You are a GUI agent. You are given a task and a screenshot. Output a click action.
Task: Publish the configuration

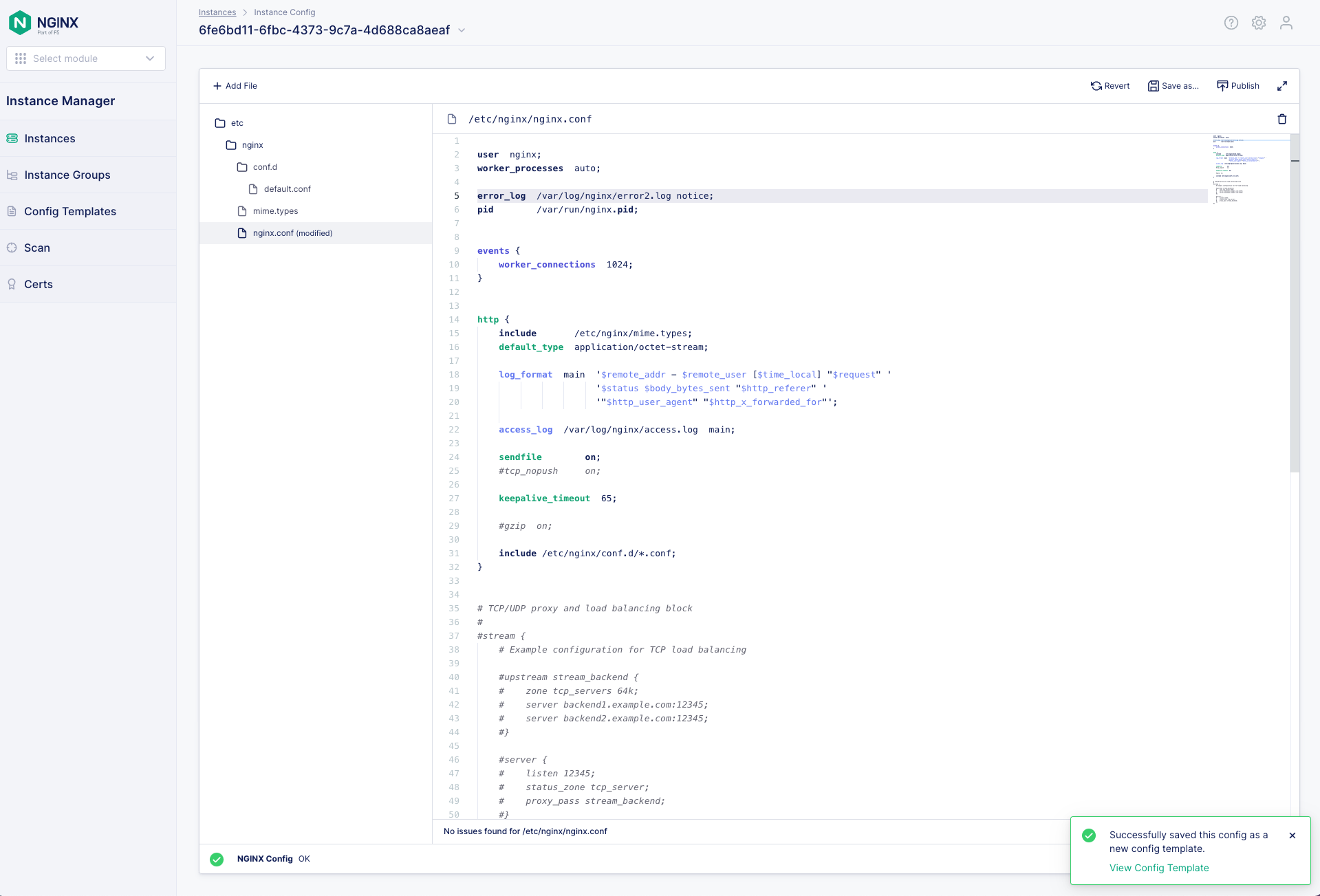tap(1238, 86)
